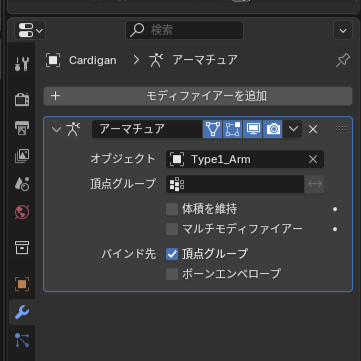Viewport: 361px width, 361px height.
Task: Open the Object properties tab
Action: [22, 284]
